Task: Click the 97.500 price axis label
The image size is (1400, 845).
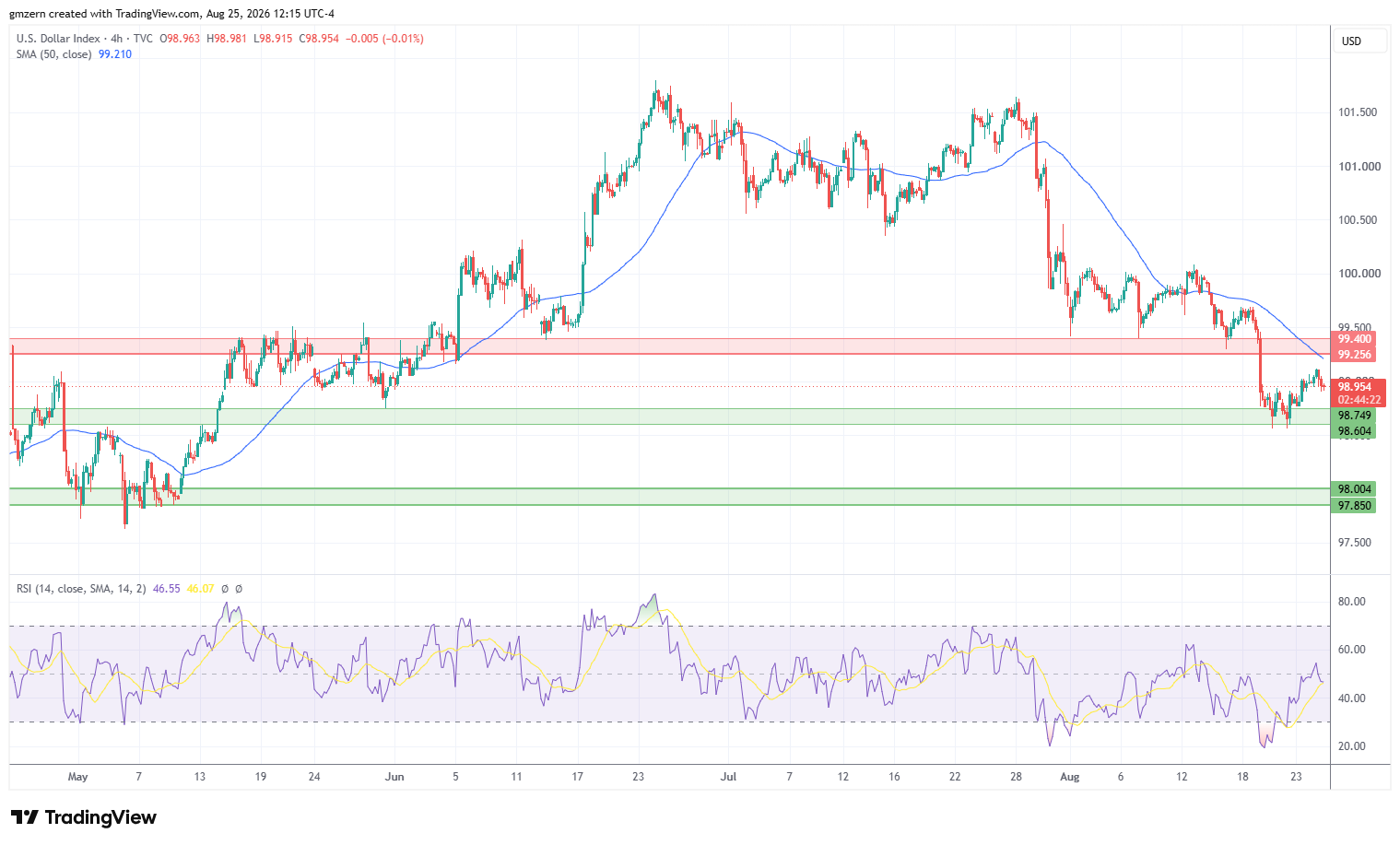Action: (x=1355, y=543)
